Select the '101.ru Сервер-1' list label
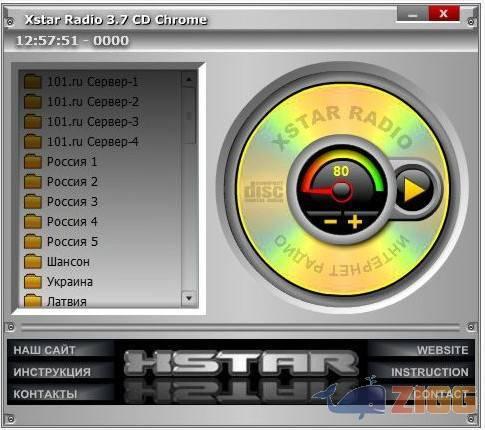The image size is (485, 430). 92,82
